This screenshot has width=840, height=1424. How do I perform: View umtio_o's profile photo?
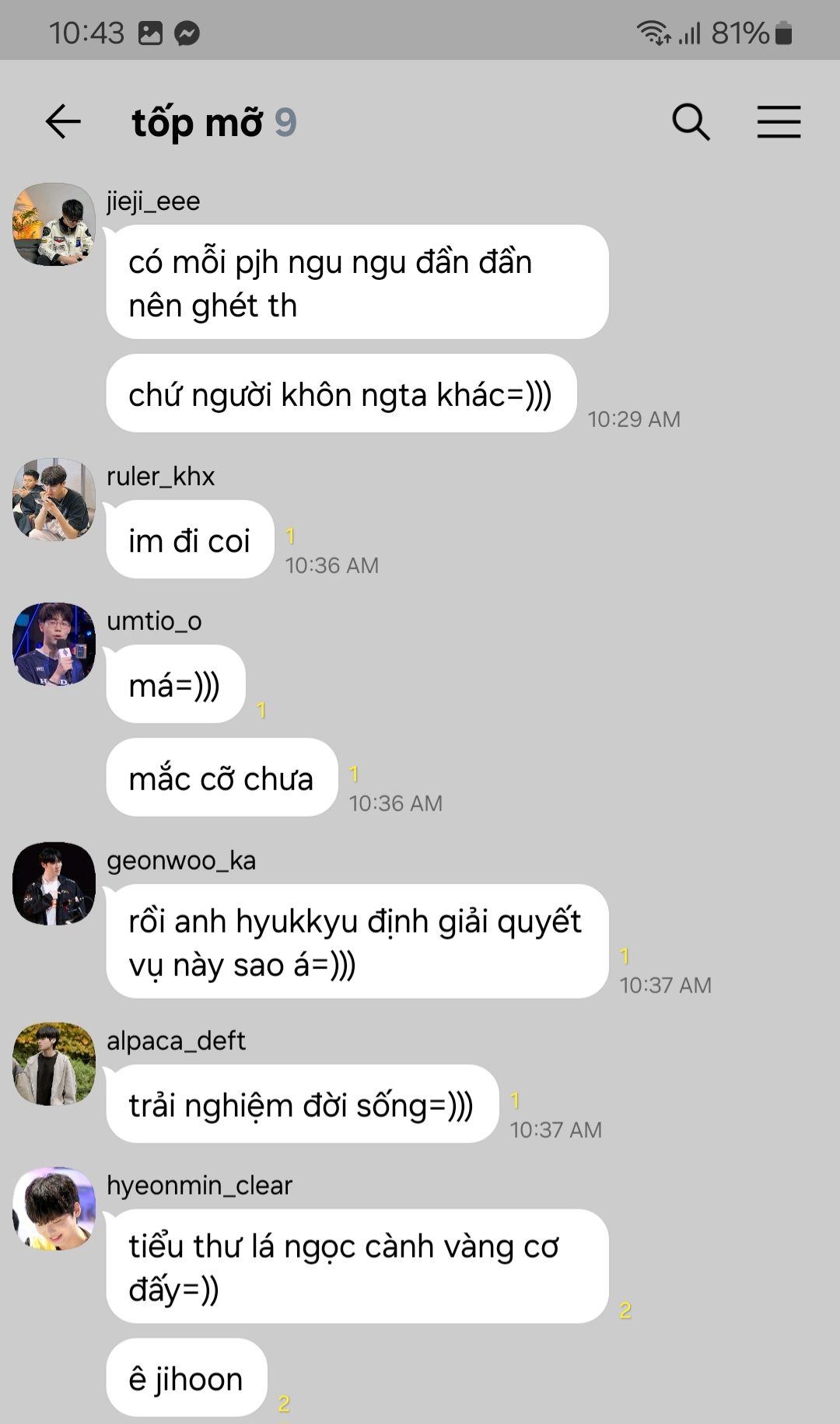54,644
